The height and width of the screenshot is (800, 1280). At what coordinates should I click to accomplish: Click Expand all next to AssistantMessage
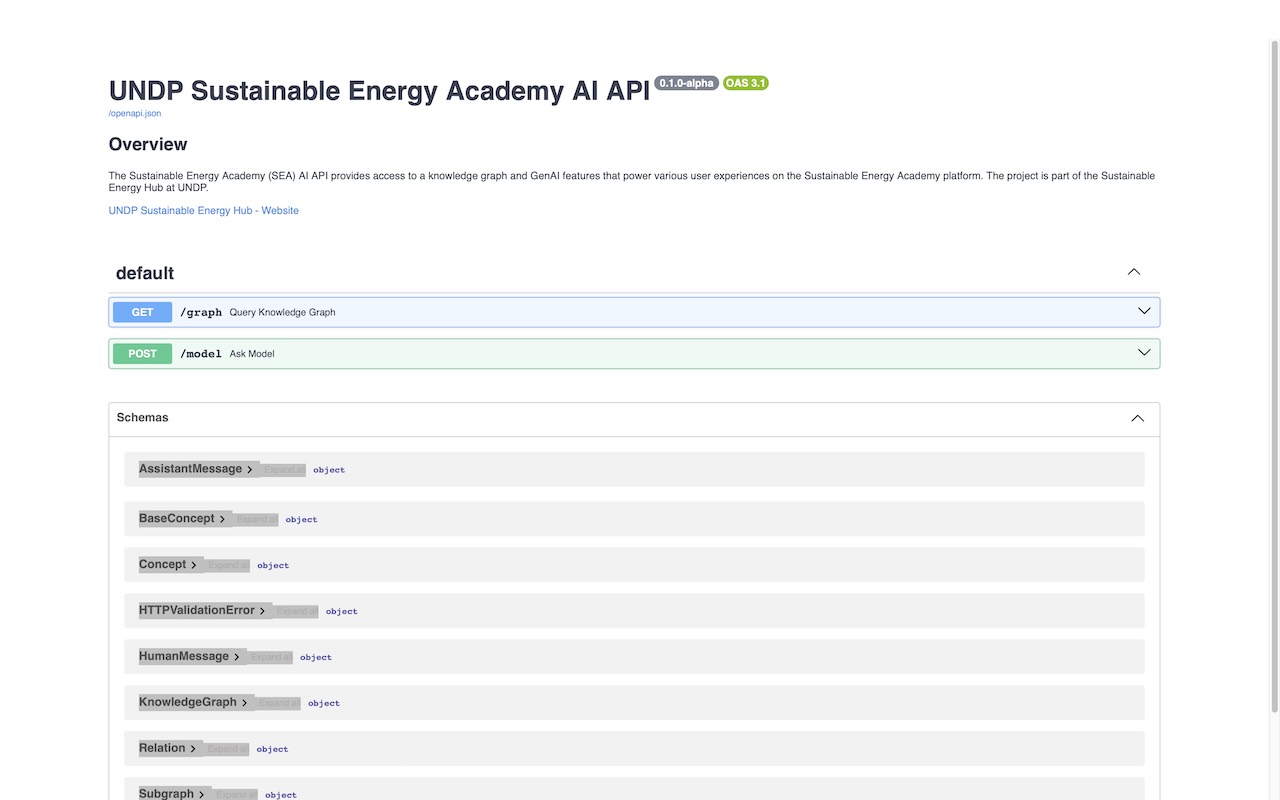coord(284,470)
